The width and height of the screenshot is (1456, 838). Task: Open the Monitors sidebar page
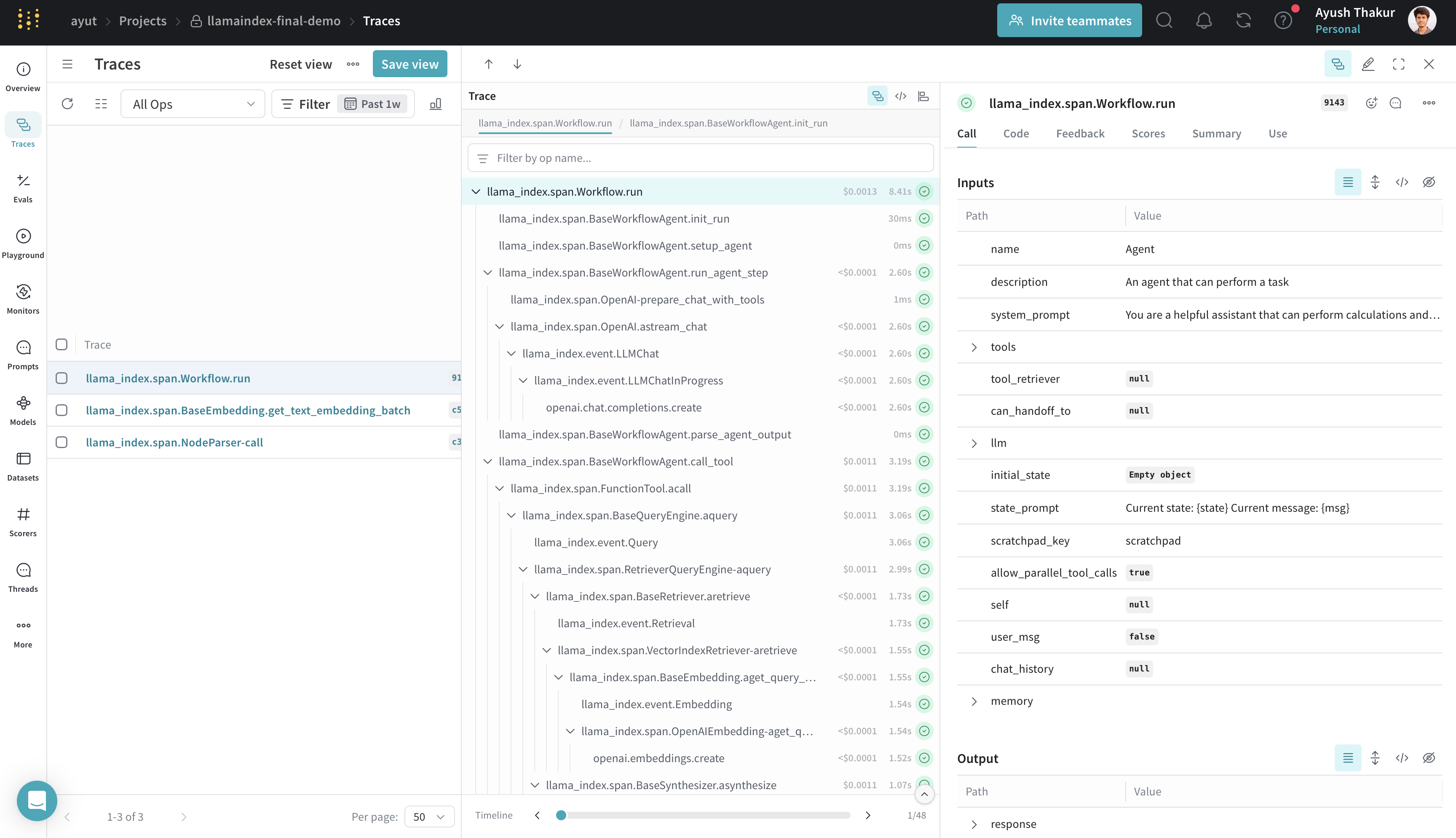click(x=23, y=299)
